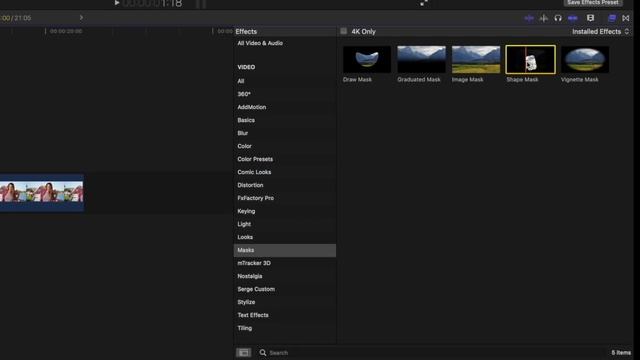Open the Keying effects category
This screenshot has height=360, width=640.
tap(246, 211)
